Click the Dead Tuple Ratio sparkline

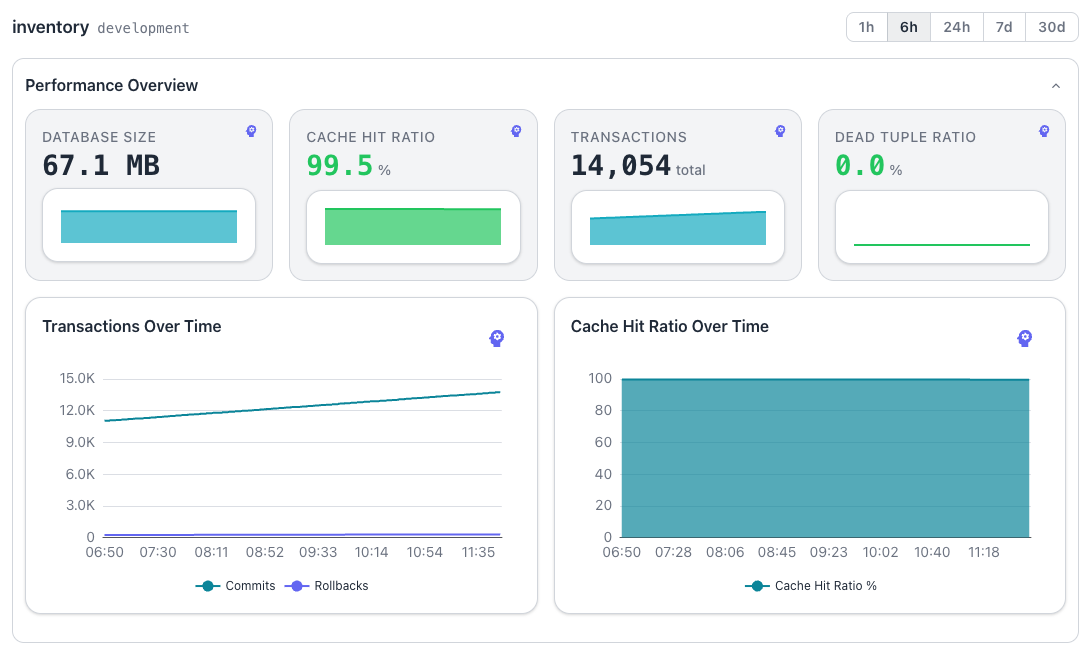point(941,244)
